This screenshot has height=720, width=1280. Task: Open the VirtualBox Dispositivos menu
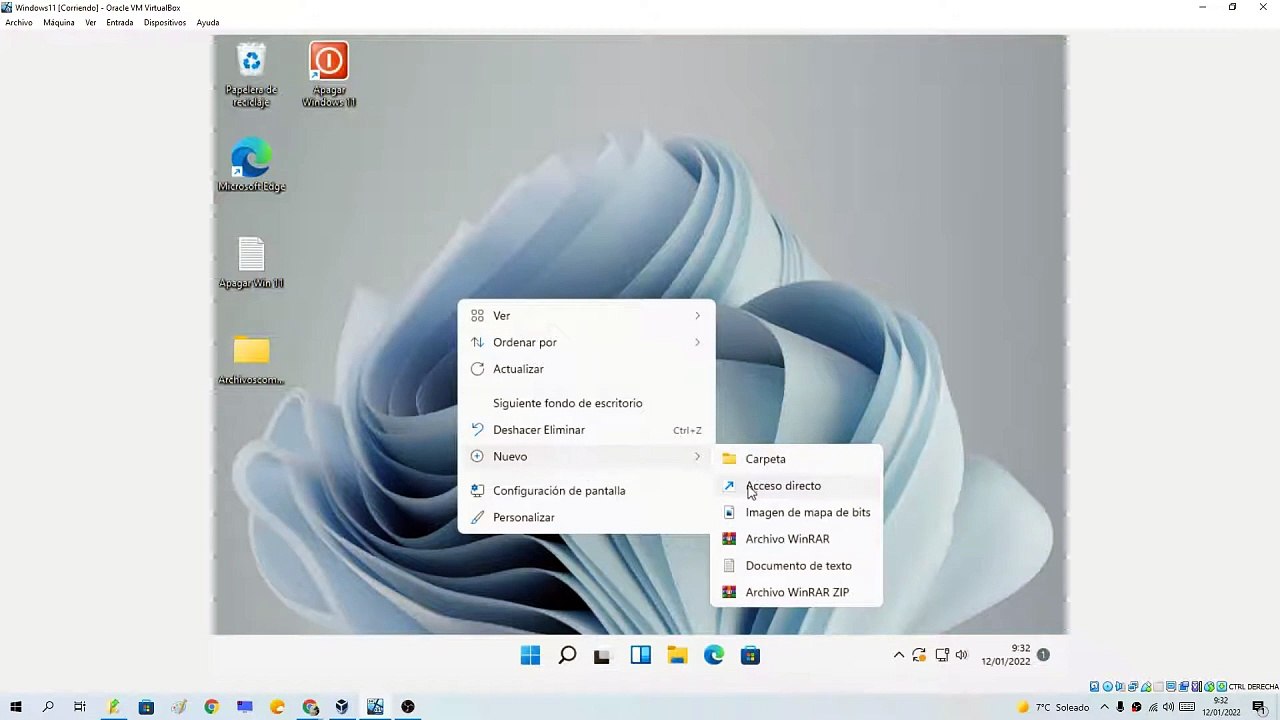click(x=165, y=22)
